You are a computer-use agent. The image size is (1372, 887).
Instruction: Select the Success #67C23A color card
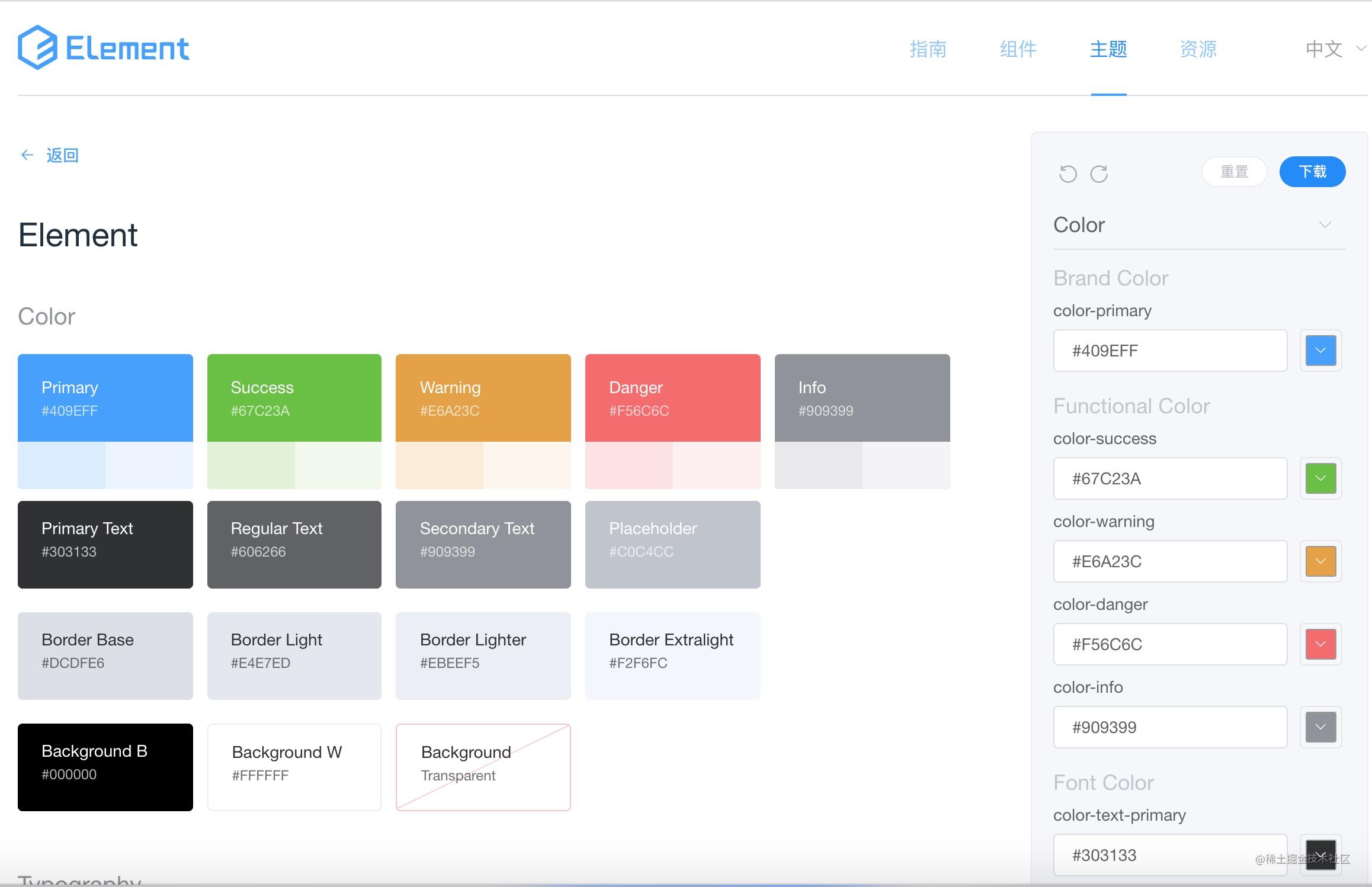pyautogui.click(x=294, y=398)
